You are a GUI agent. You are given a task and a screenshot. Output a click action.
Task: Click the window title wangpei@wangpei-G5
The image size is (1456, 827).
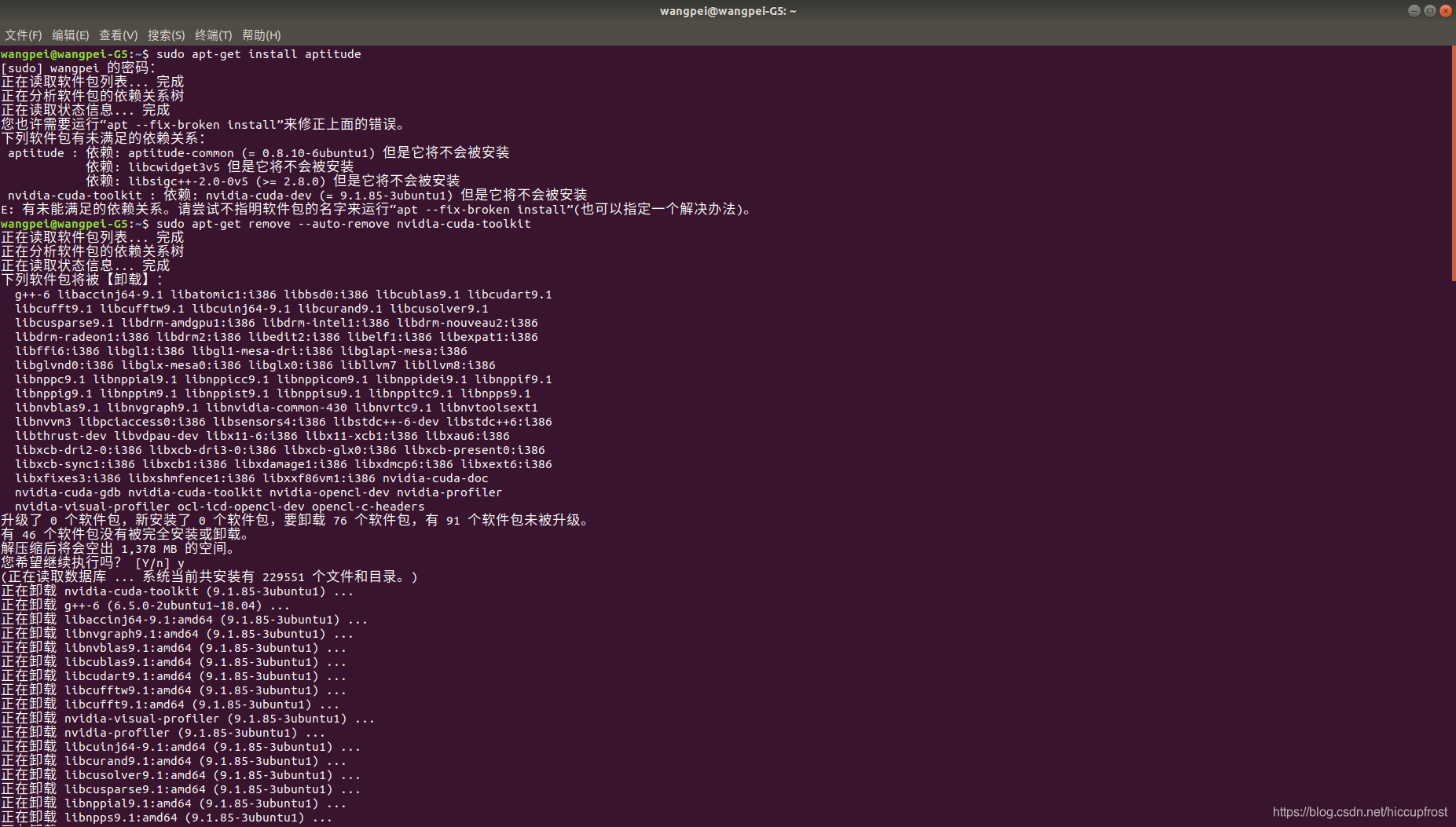(728, 11)
